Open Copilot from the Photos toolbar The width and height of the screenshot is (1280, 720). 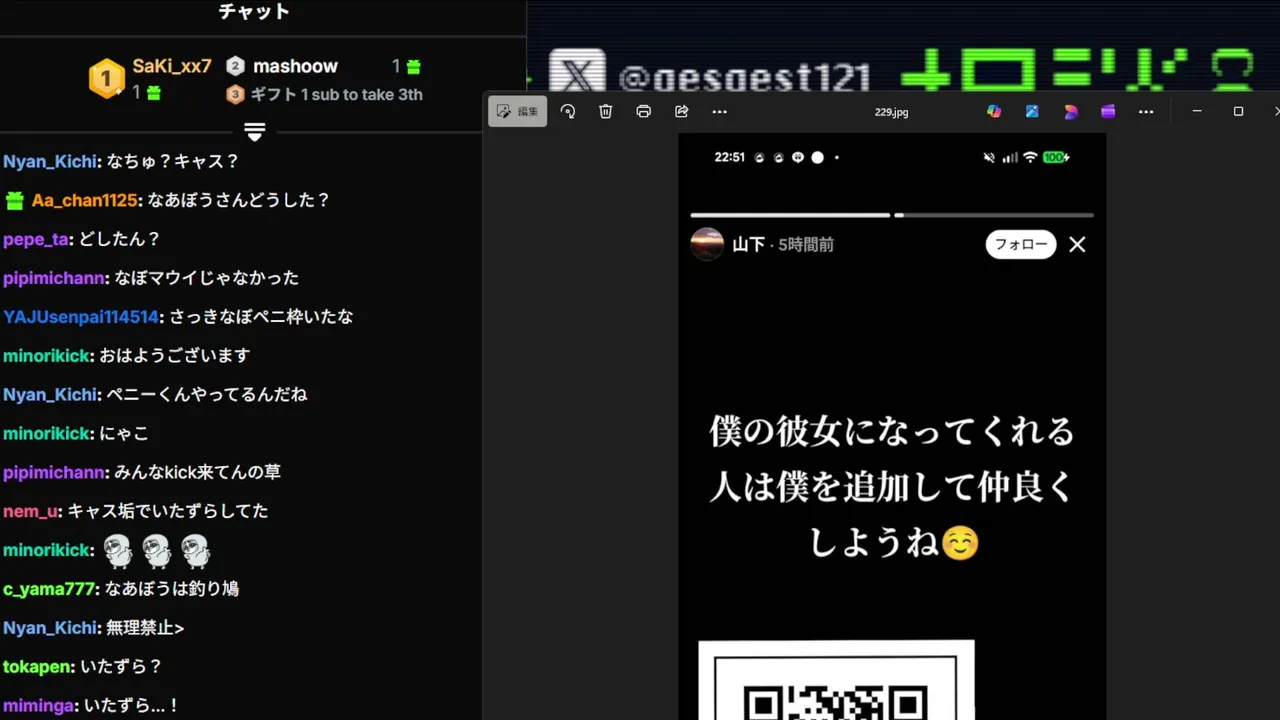click(x=994, y=111)
